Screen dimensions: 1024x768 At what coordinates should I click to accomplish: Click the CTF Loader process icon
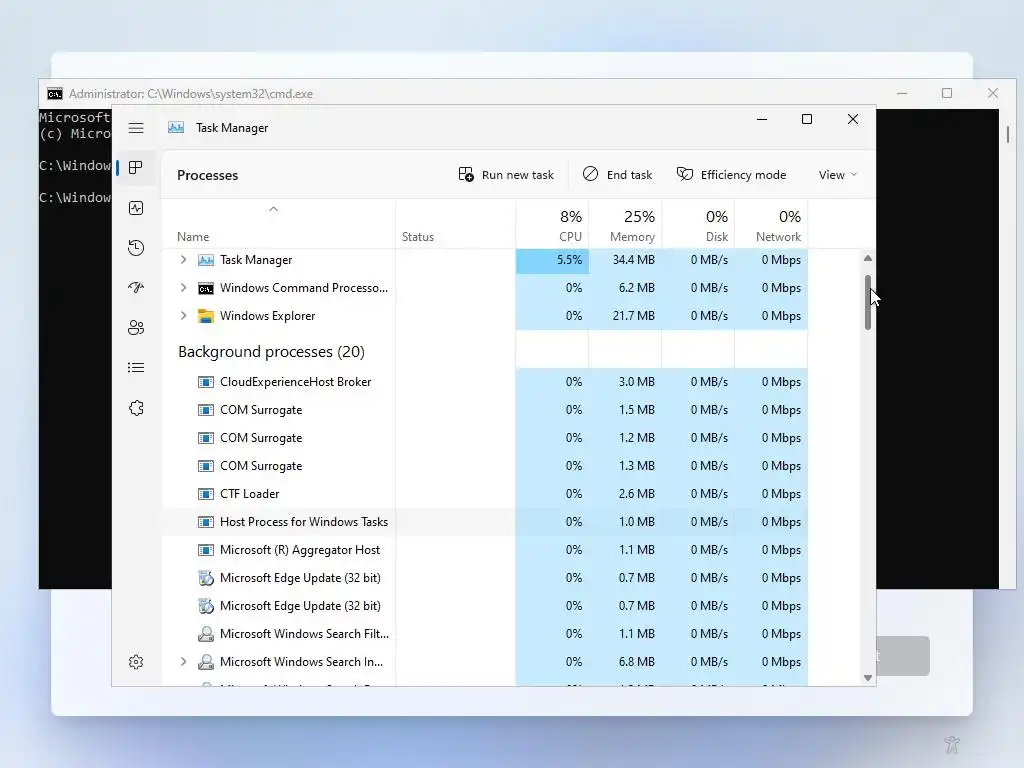tap(206, 494)
